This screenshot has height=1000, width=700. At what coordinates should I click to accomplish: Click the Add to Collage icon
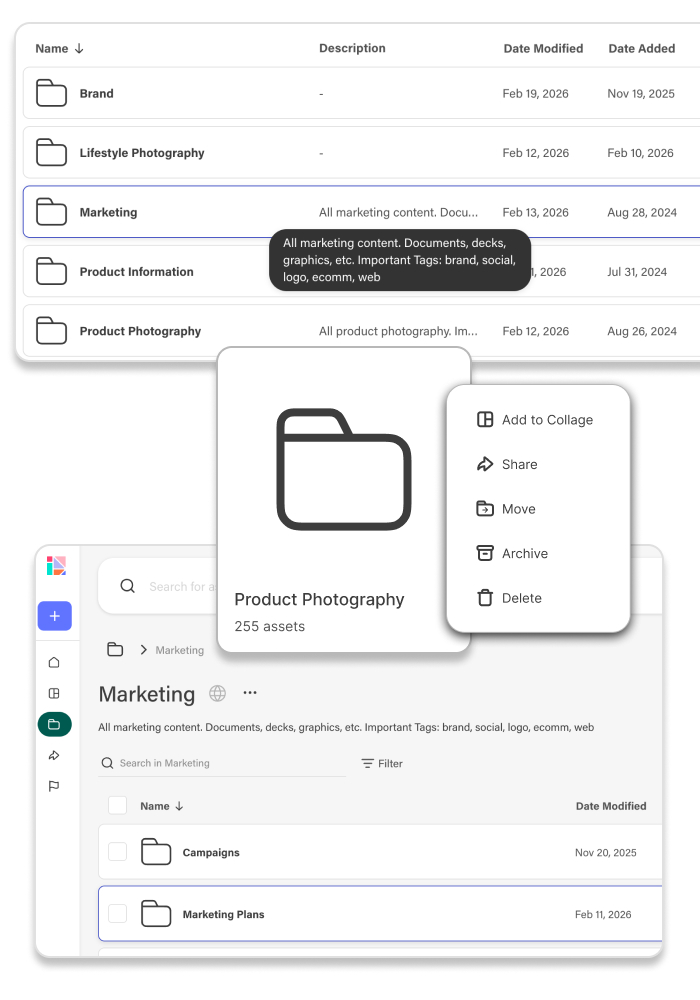pos(485,419)
